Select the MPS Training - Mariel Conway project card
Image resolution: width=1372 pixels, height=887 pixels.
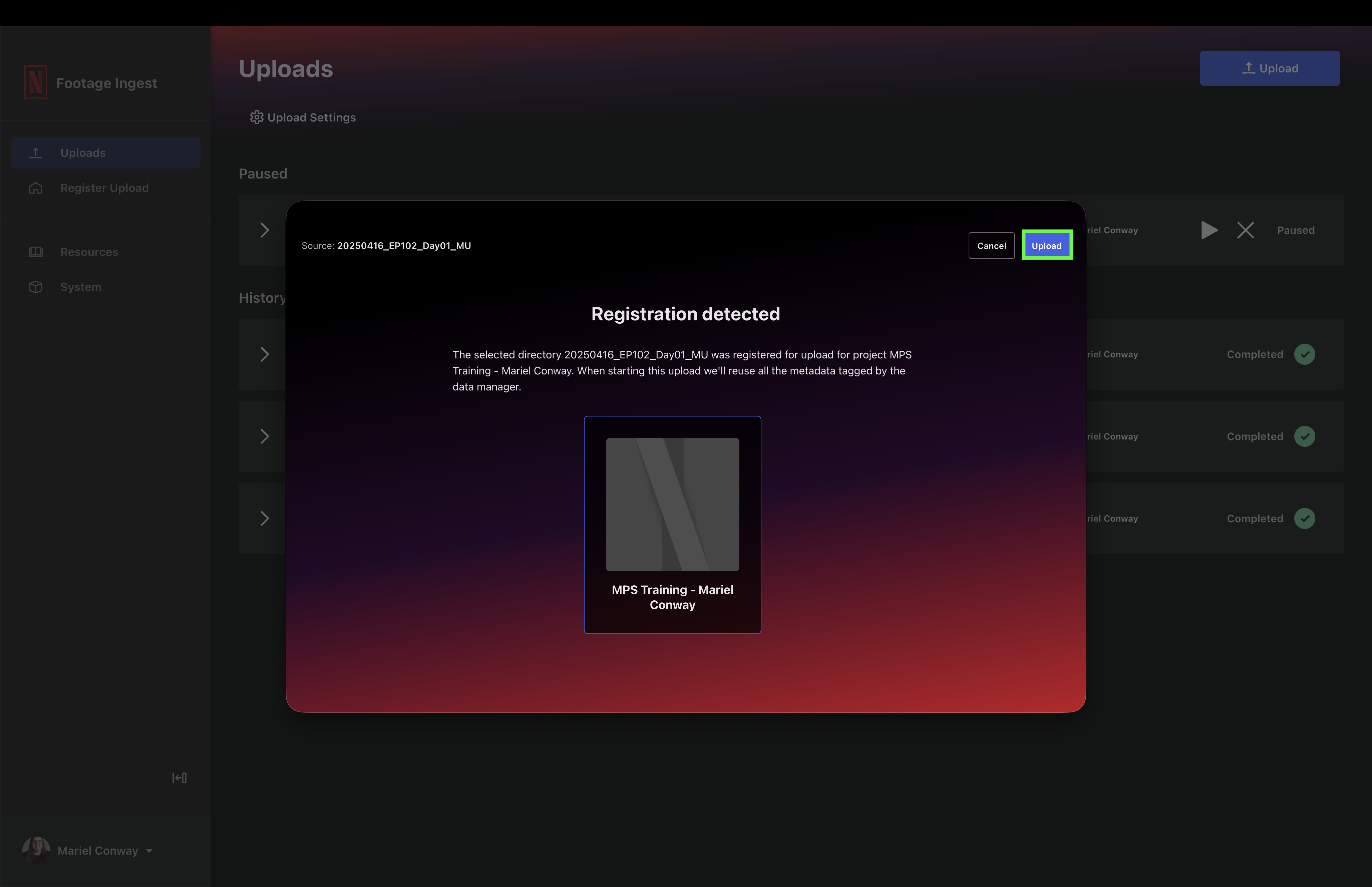pos(672,525)
